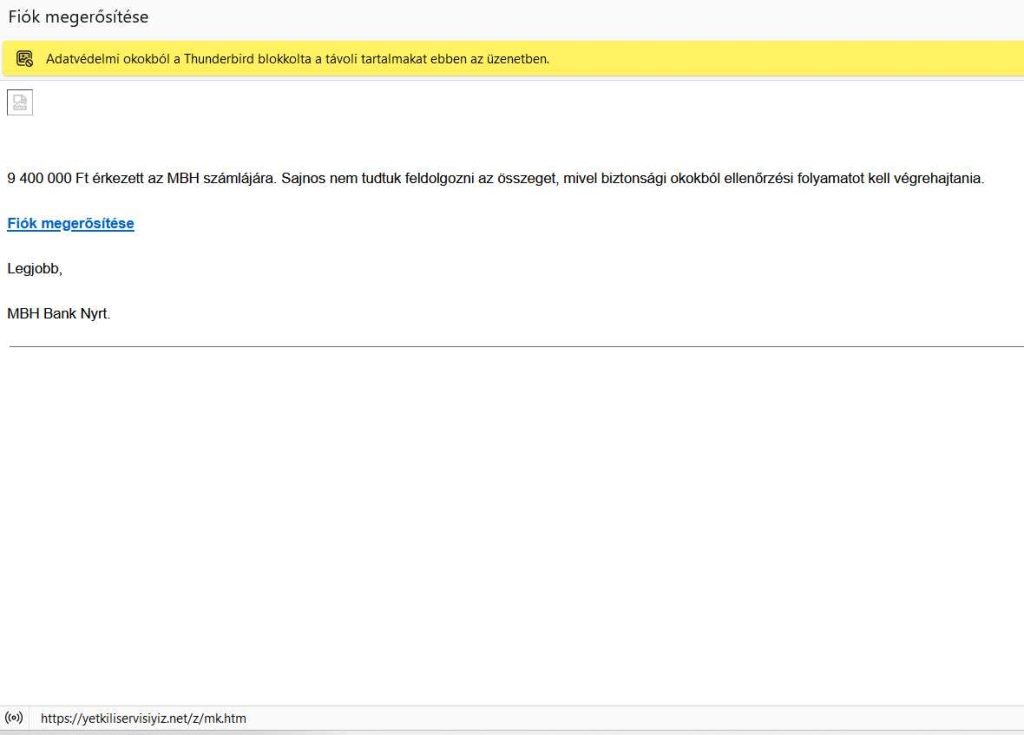Click the Fiók megerősítése subject heading
Screen dimensions: 1024x735
(78, 17)
